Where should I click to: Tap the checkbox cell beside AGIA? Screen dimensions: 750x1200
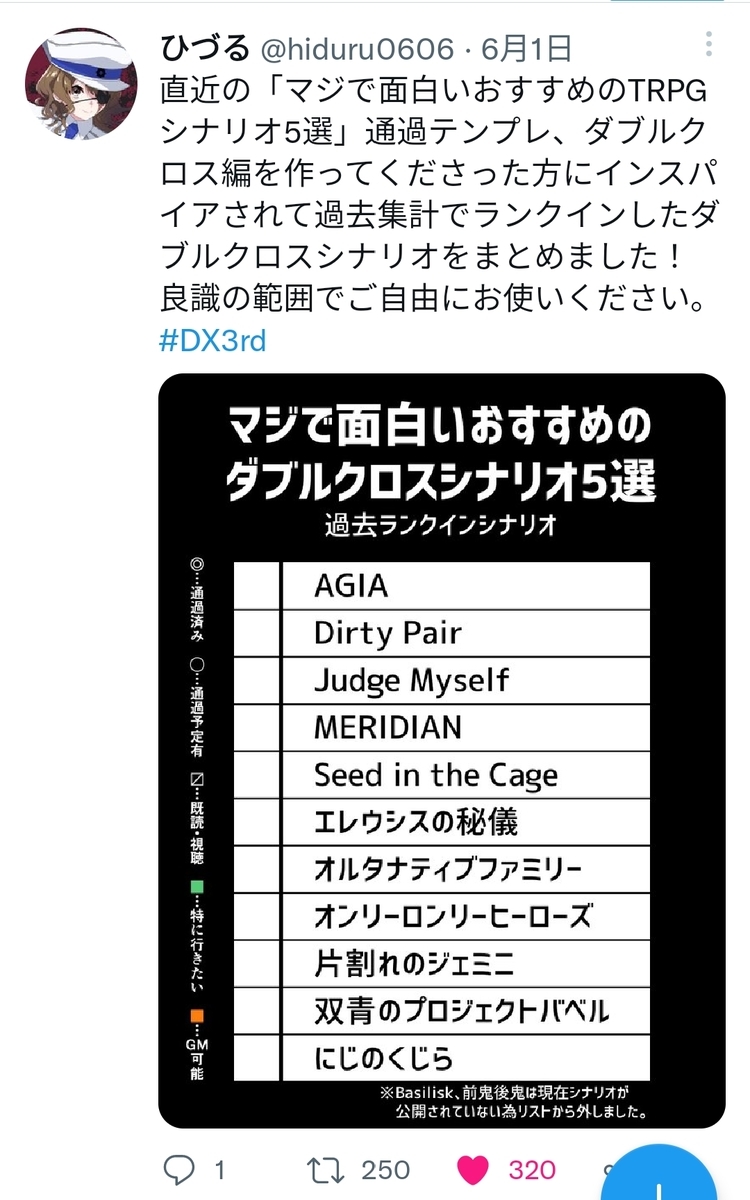[x=257, y=586]
